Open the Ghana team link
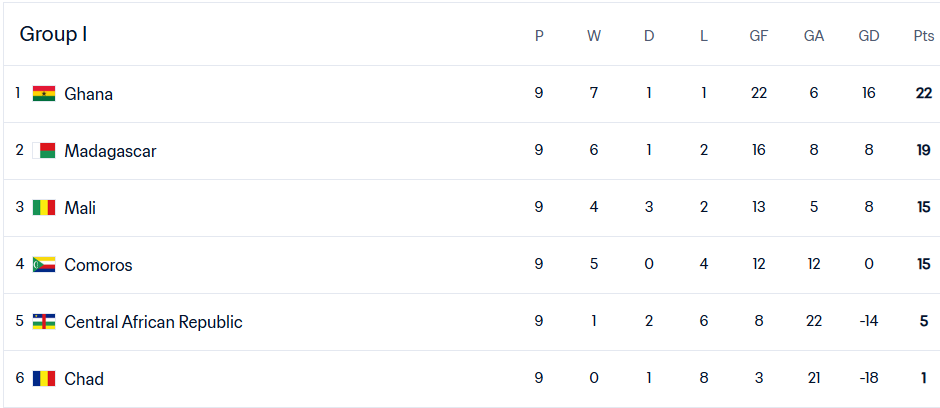Viewport: 940px width, 408px height. (x=88, y=94)
